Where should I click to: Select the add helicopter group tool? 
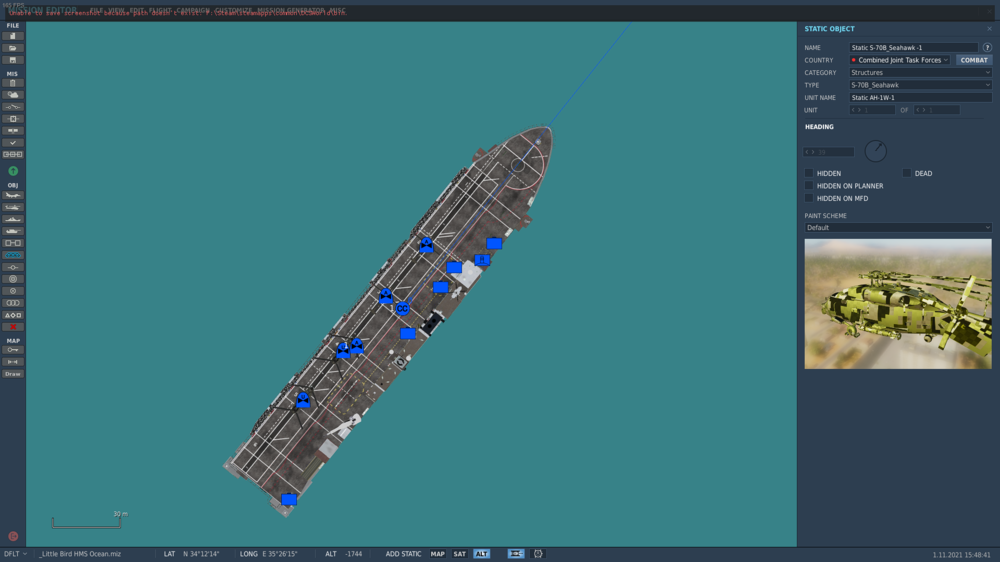(x=13, y=207)
